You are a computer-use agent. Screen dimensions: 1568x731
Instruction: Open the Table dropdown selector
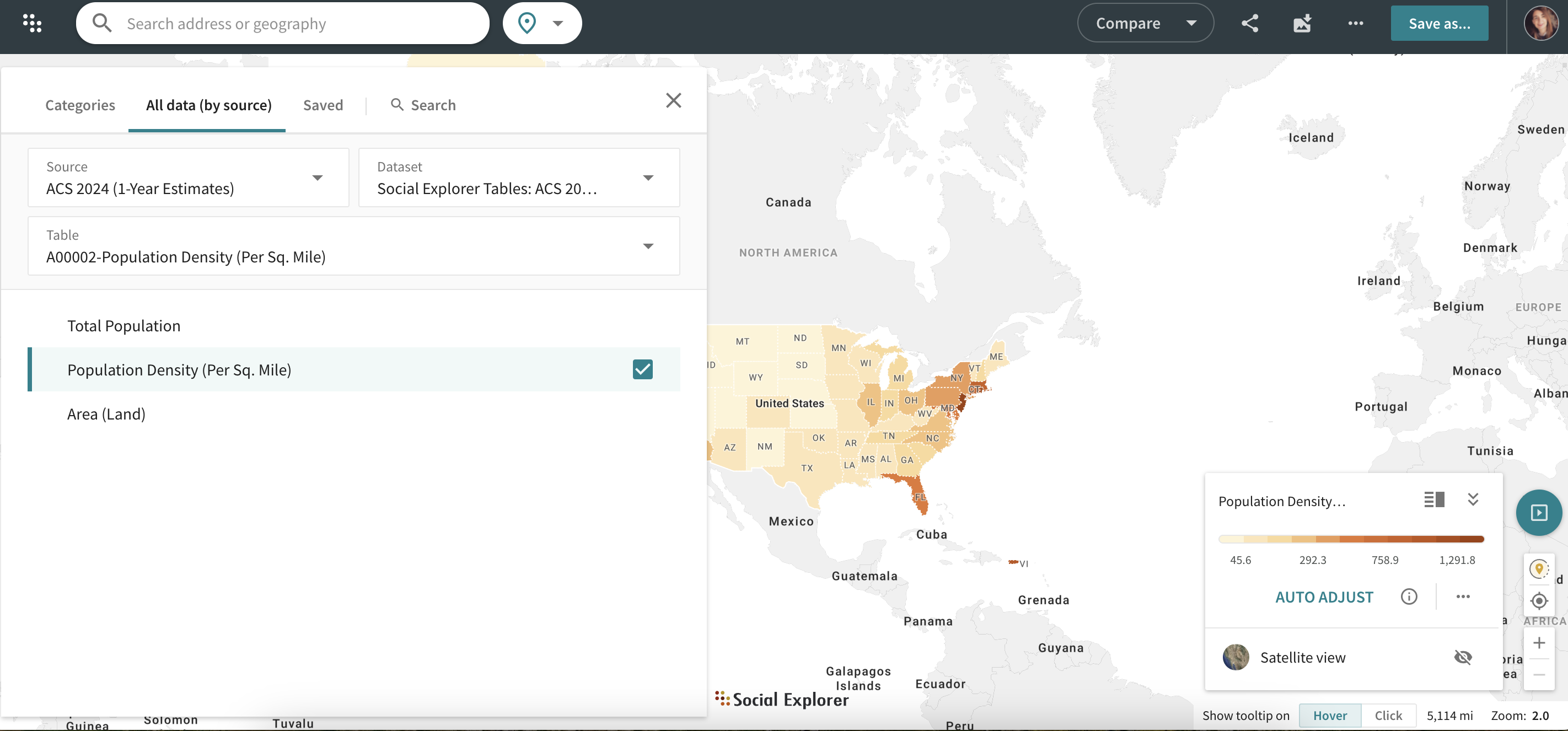(353, 246)
